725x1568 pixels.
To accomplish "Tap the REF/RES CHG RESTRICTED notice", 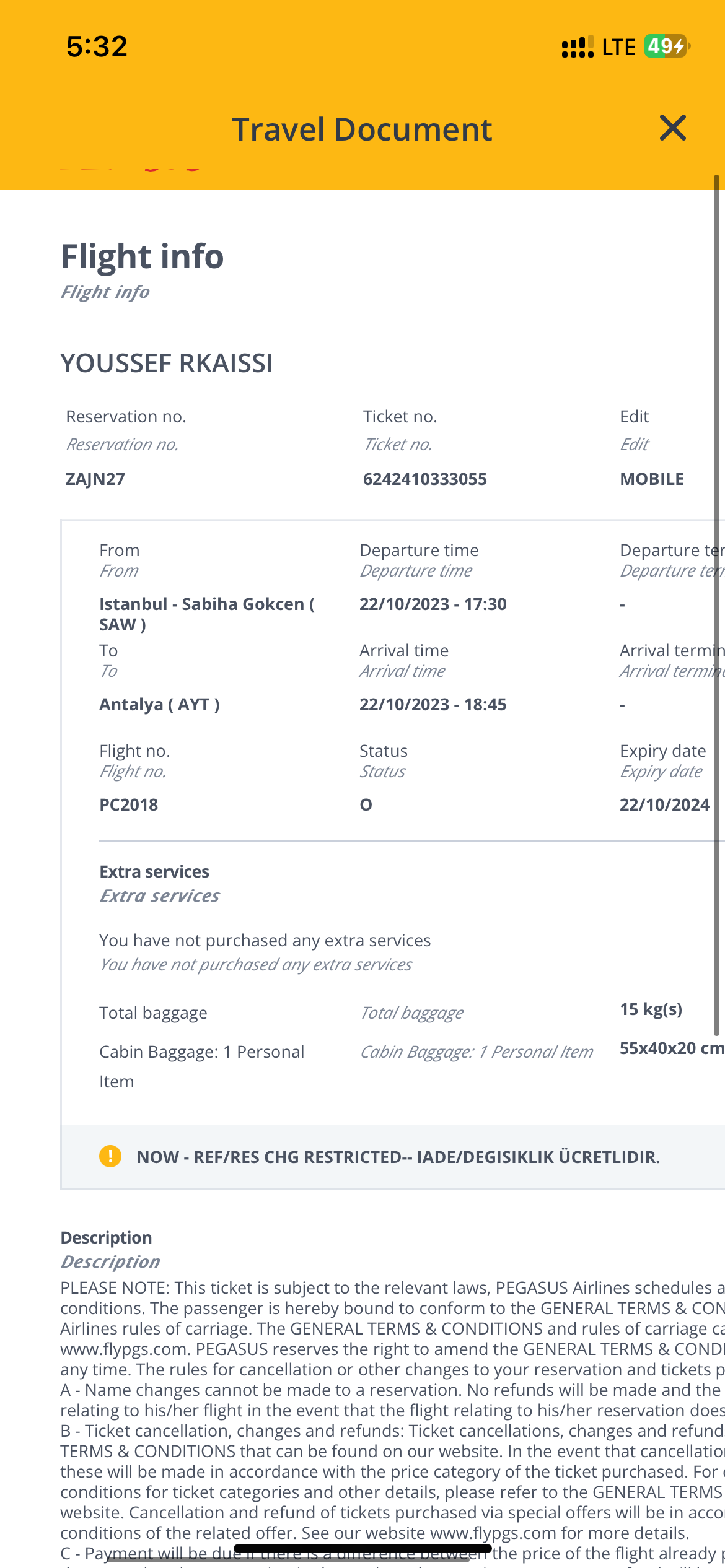I will pyautogui.click(x=398, y=1157).
